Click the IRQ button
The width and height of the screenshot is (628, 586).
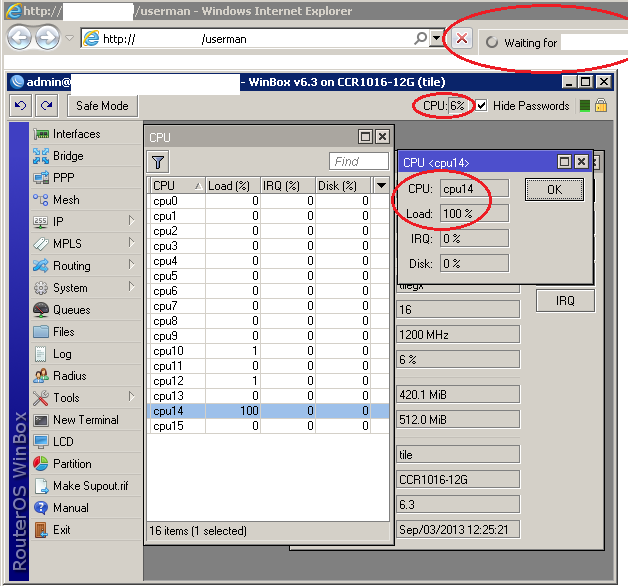click(565, 301)
